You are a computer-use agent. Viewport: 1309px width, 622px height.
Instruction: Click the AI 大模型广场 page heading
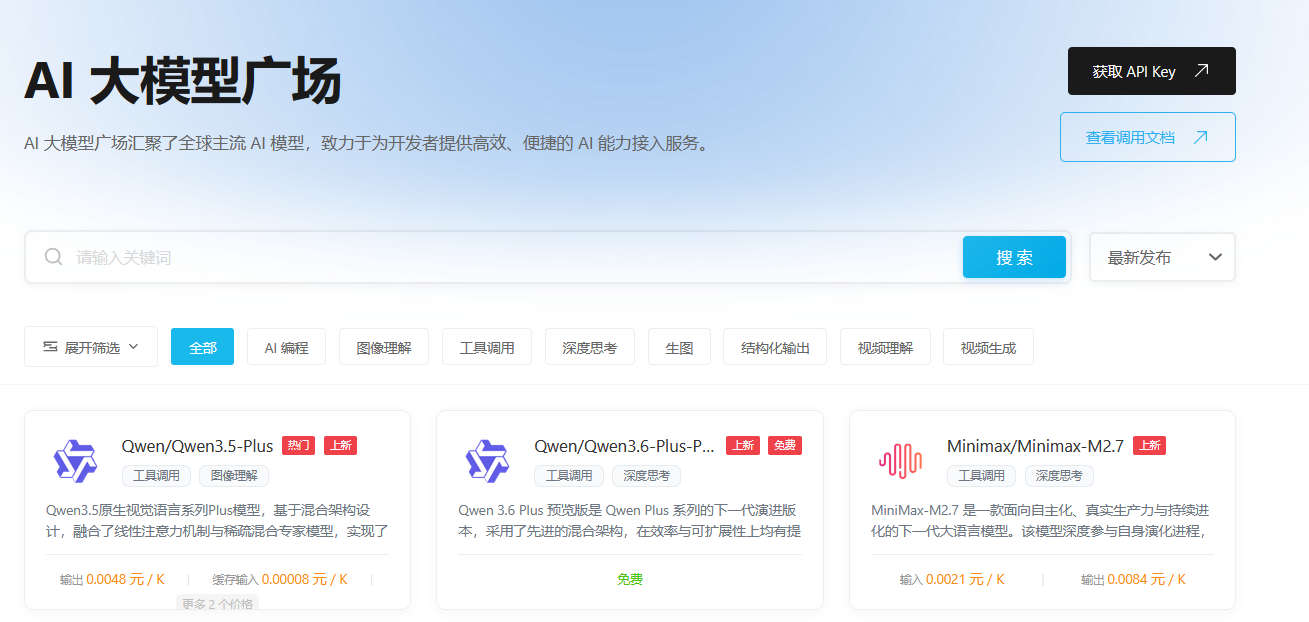182,81
